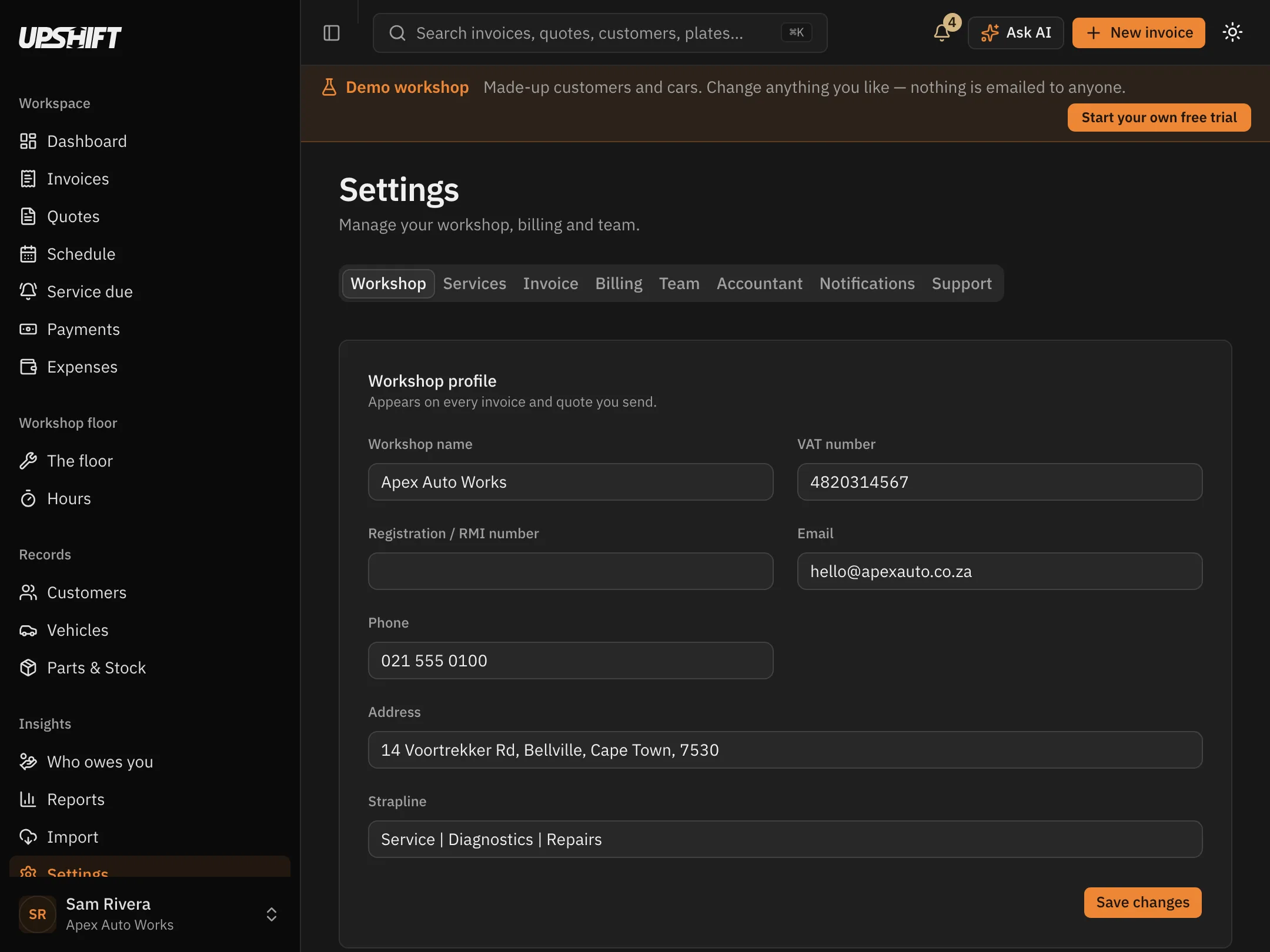Image resolution: width=1270 pixels, height=952 pixels.
Task: Select the Workshop tab
Action: pos(388,283)
